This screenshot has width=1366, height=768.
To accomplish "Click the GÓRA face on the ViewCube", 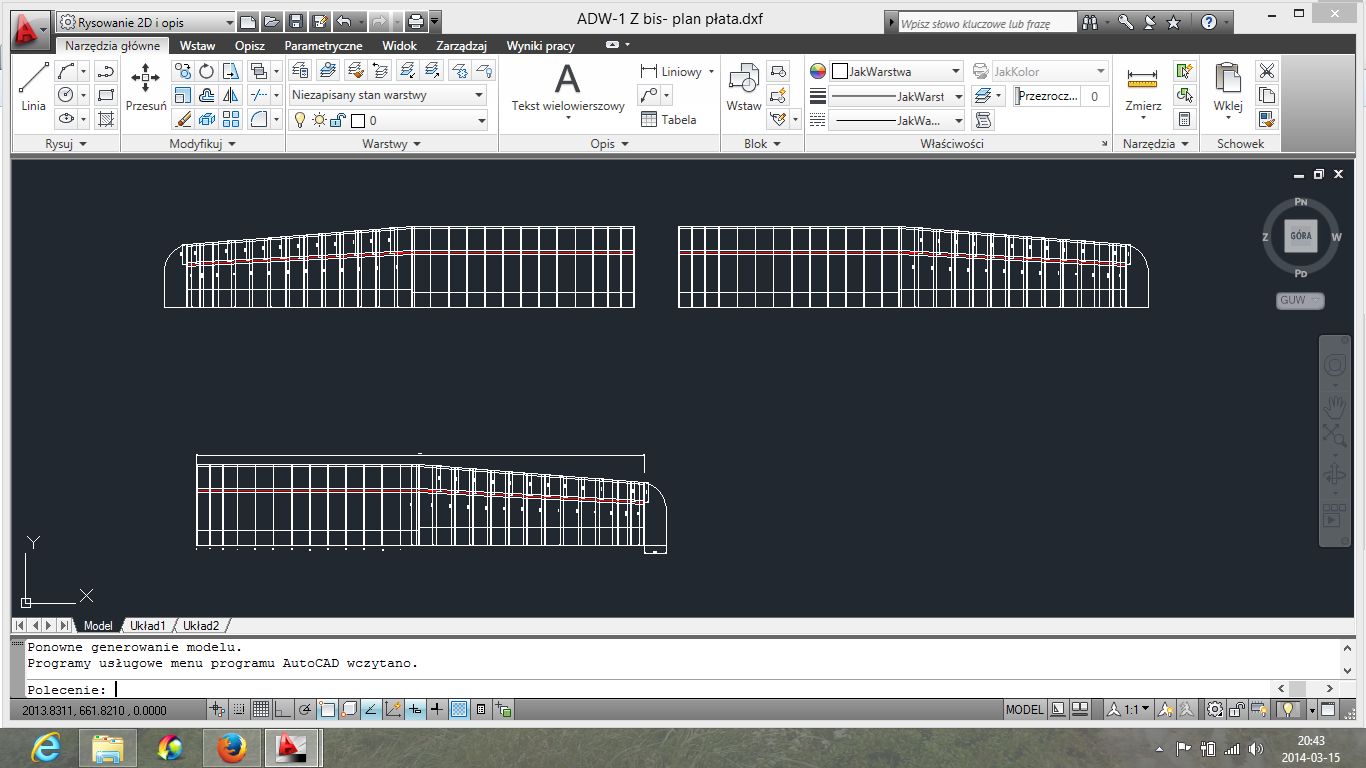I will (x=1301, y=236).
